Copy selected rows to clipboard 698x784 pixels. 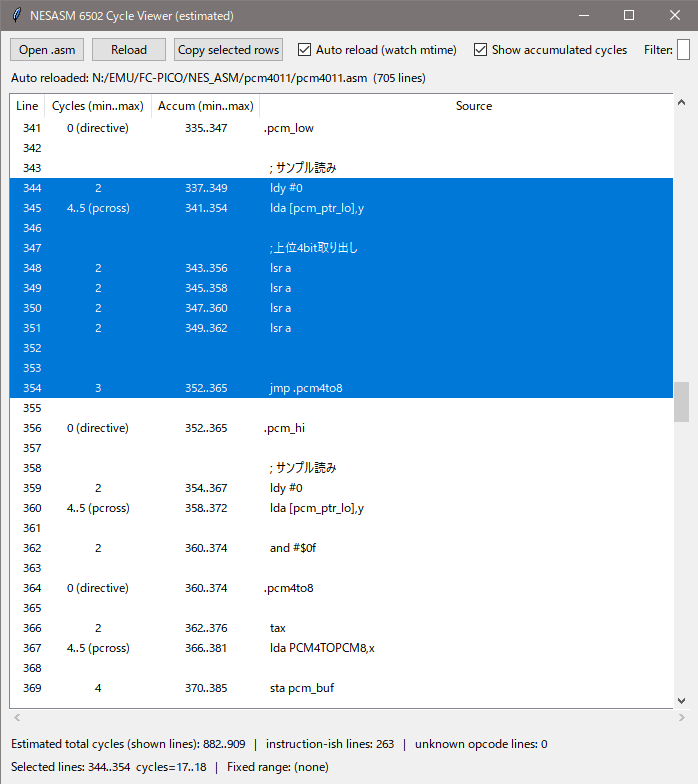pyautogui.click(x=228, y=50)
